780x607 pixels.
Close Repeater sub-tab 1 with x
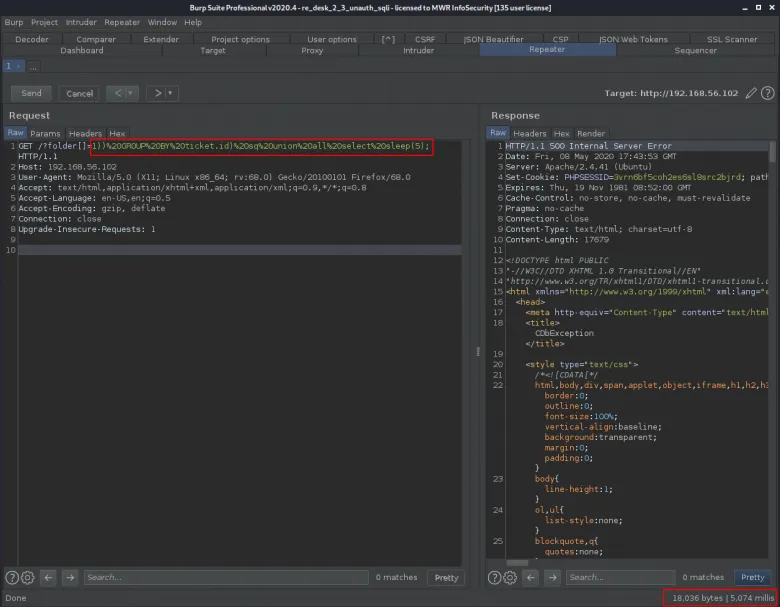point(19,66)
